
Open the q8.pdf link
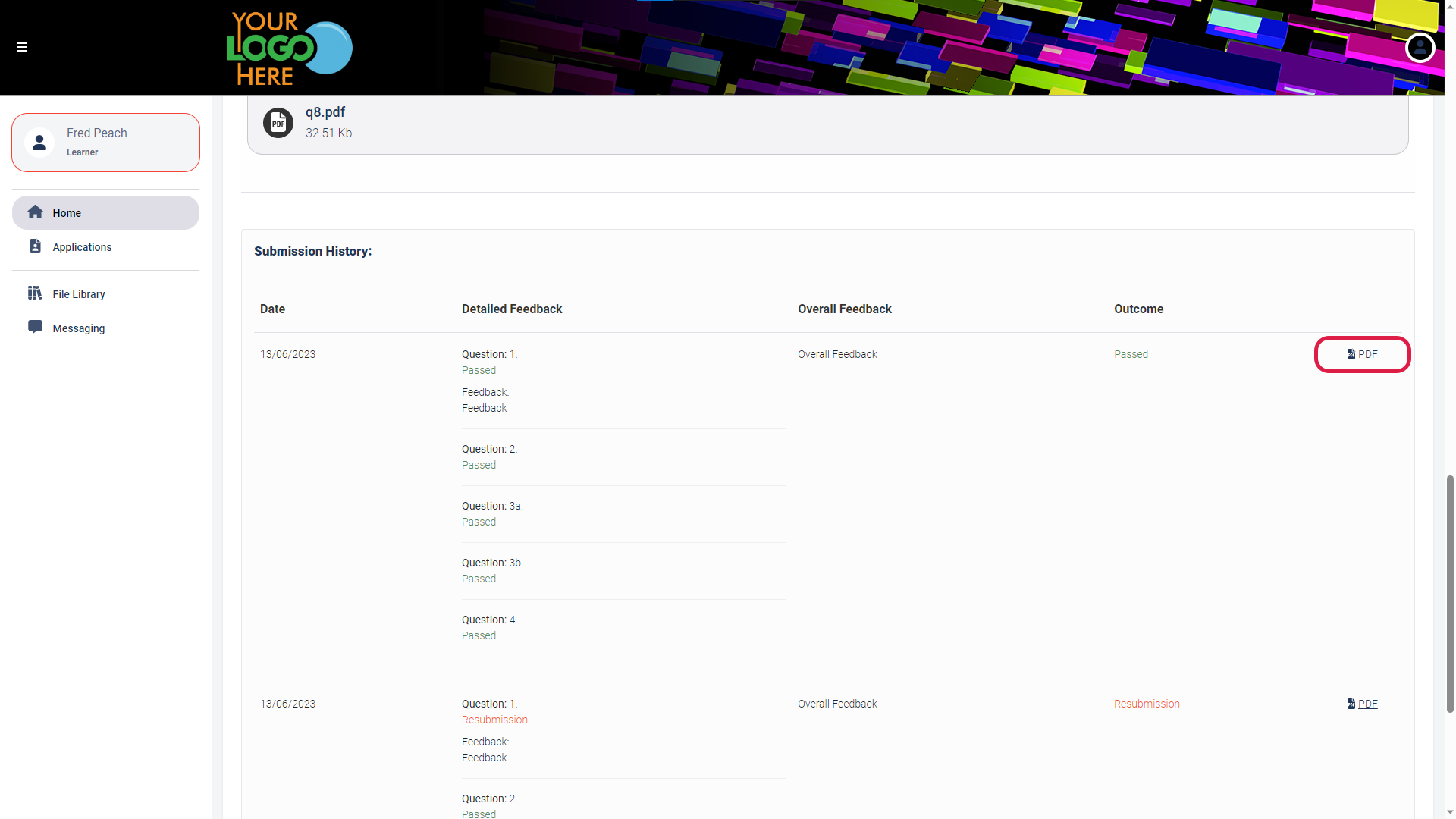click(x=325, y=112)
